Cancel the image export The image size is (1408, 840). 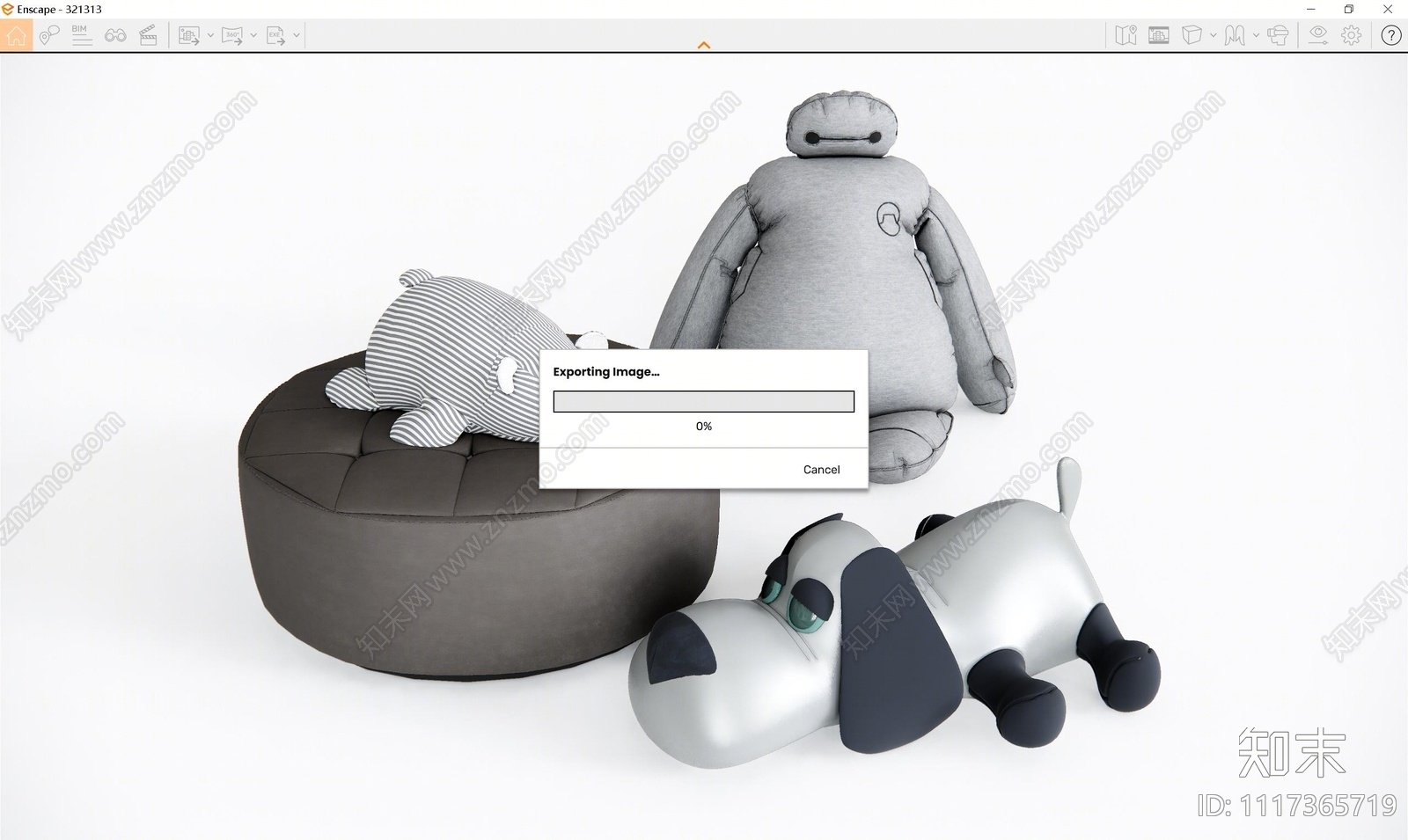pyautogui.click(x=821, y=470)
